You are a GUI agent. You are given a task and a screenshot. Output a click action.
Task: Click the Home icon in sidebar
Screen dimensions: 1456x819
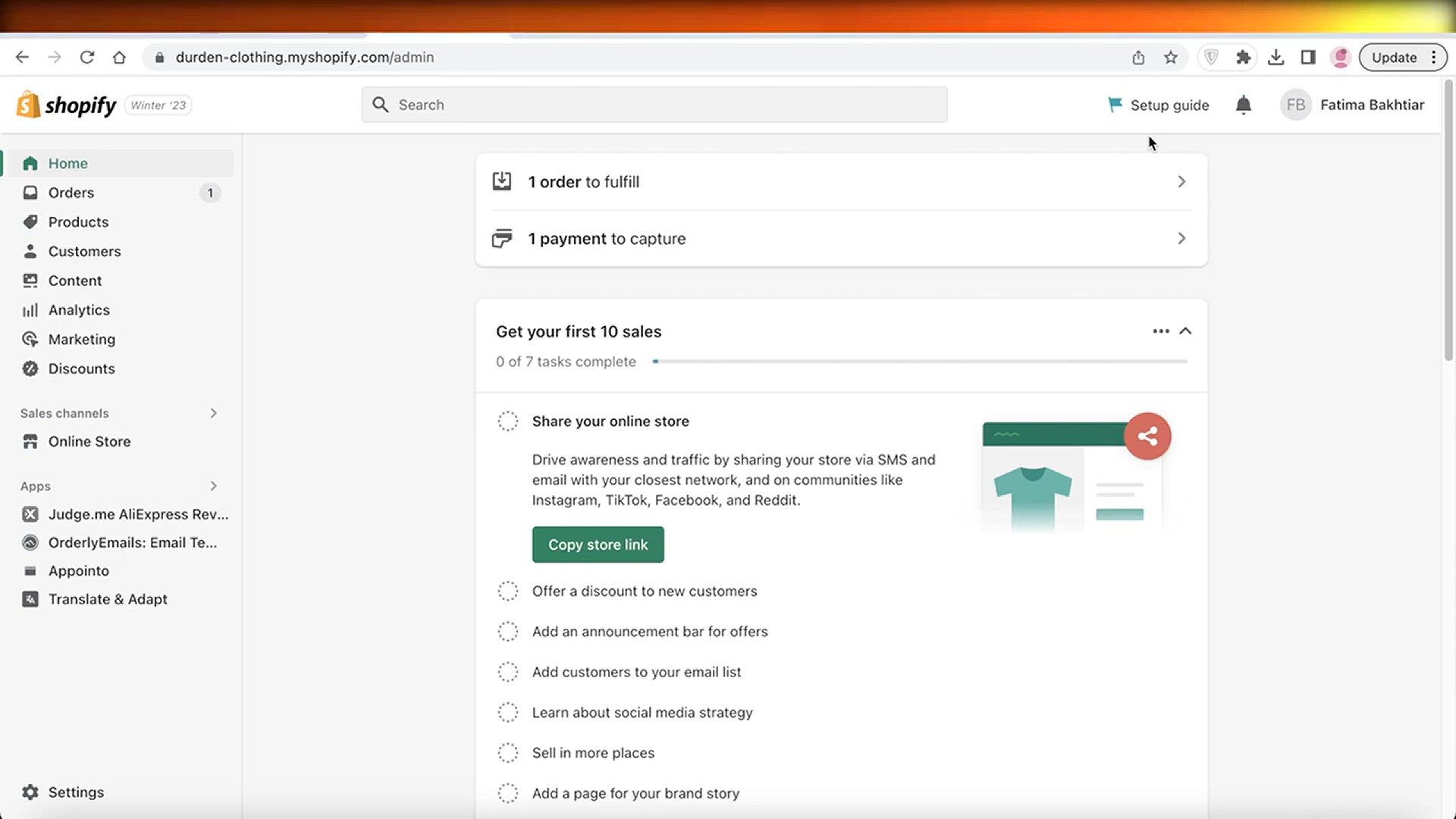[x=30, y=163]
